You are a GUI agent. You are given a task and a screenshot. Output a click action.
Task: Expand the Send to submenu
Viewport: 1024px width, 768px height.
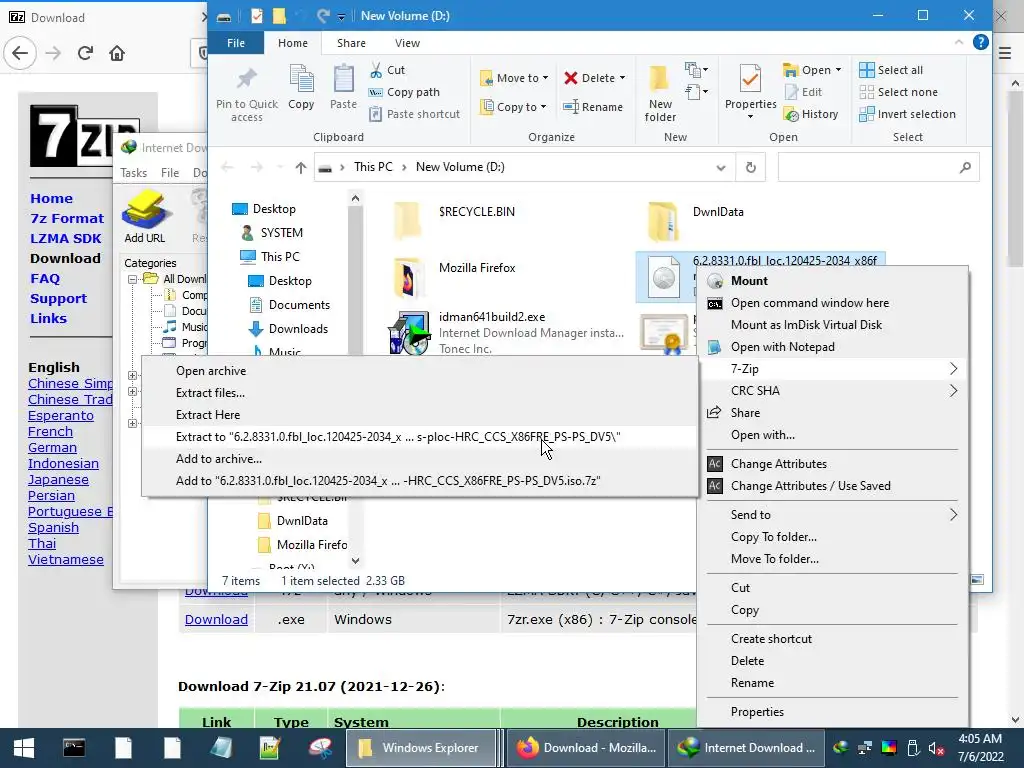coord(834,515)
